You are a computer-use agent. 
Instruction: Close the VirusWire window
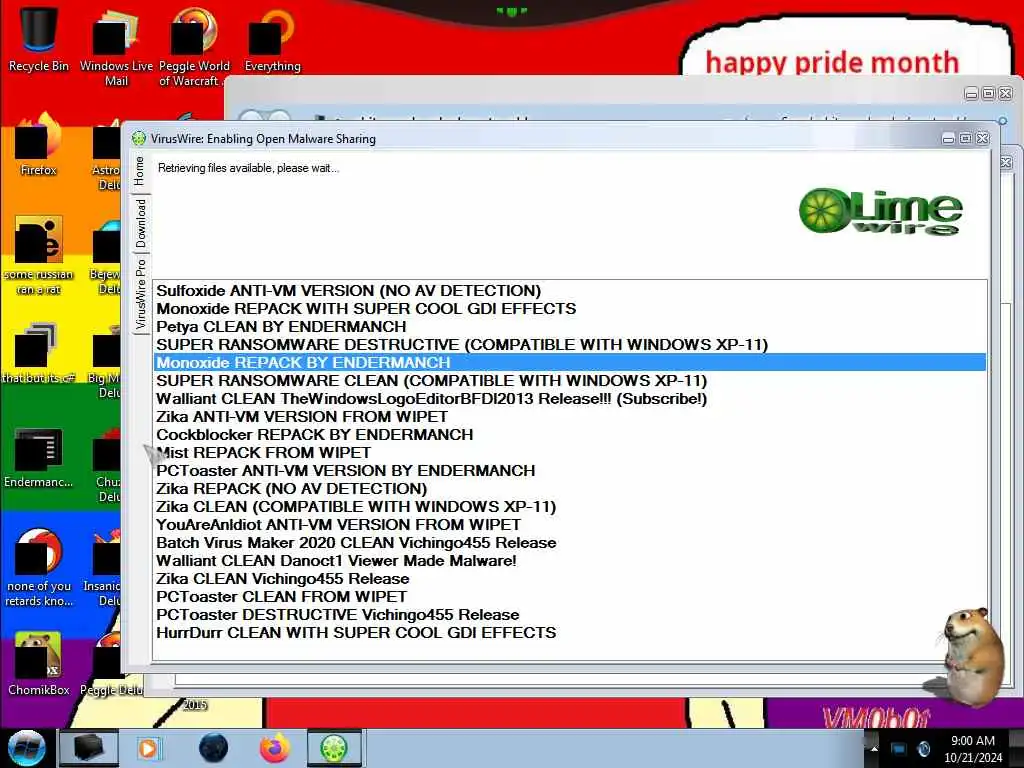tap(982, 138)
